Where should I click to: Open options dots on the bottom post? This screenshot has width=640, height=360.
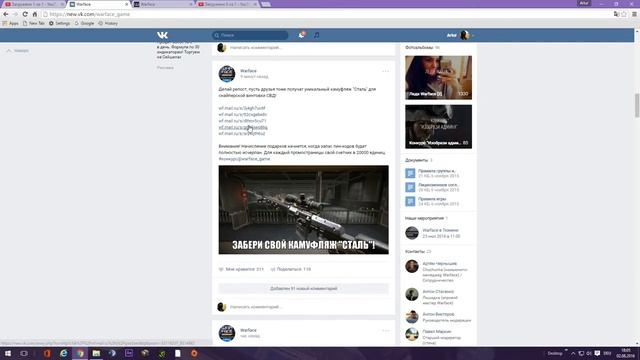(x=385, y=331)
